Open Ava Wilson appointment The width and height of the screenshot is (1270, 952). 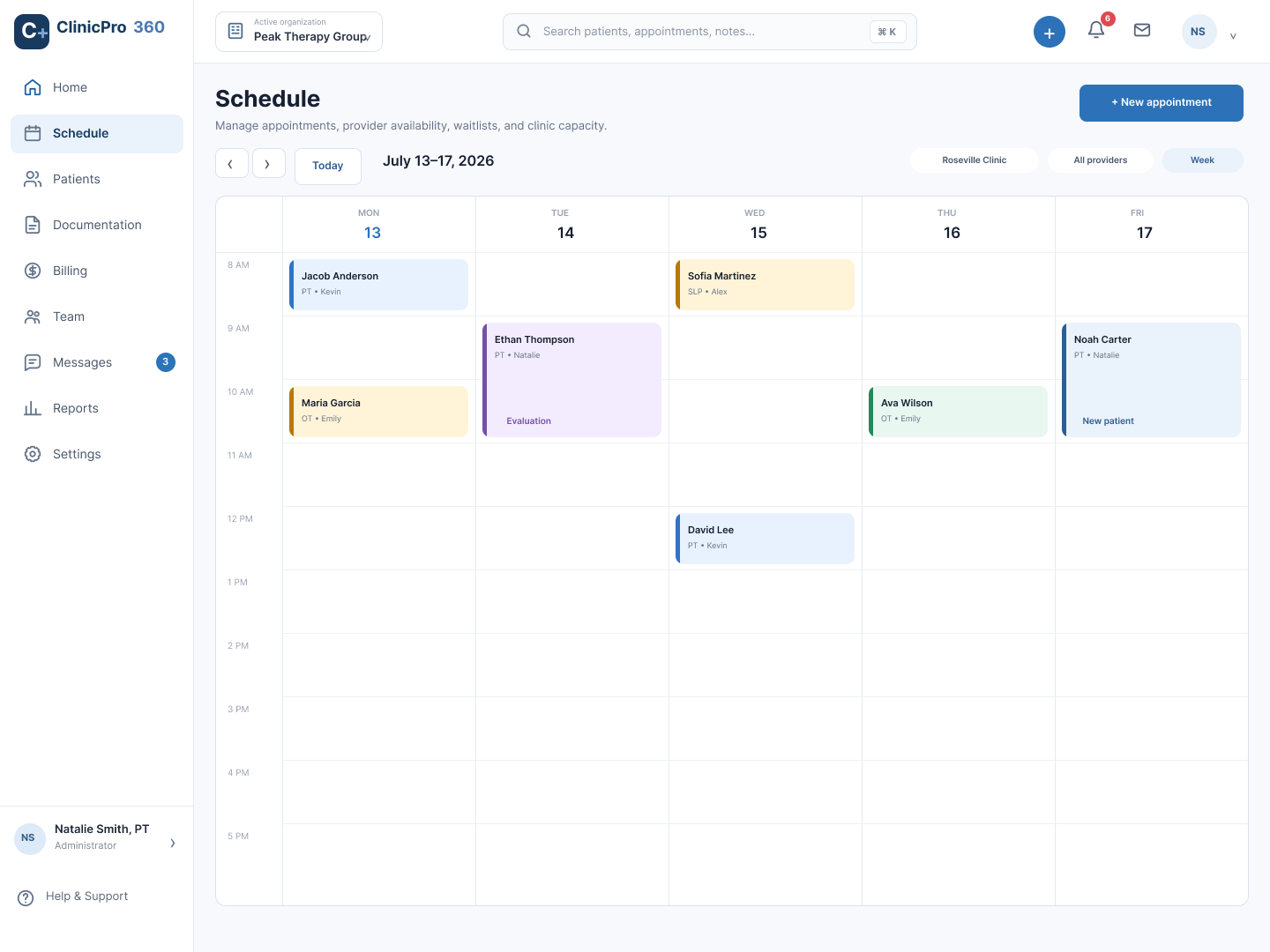coord(958,412)
